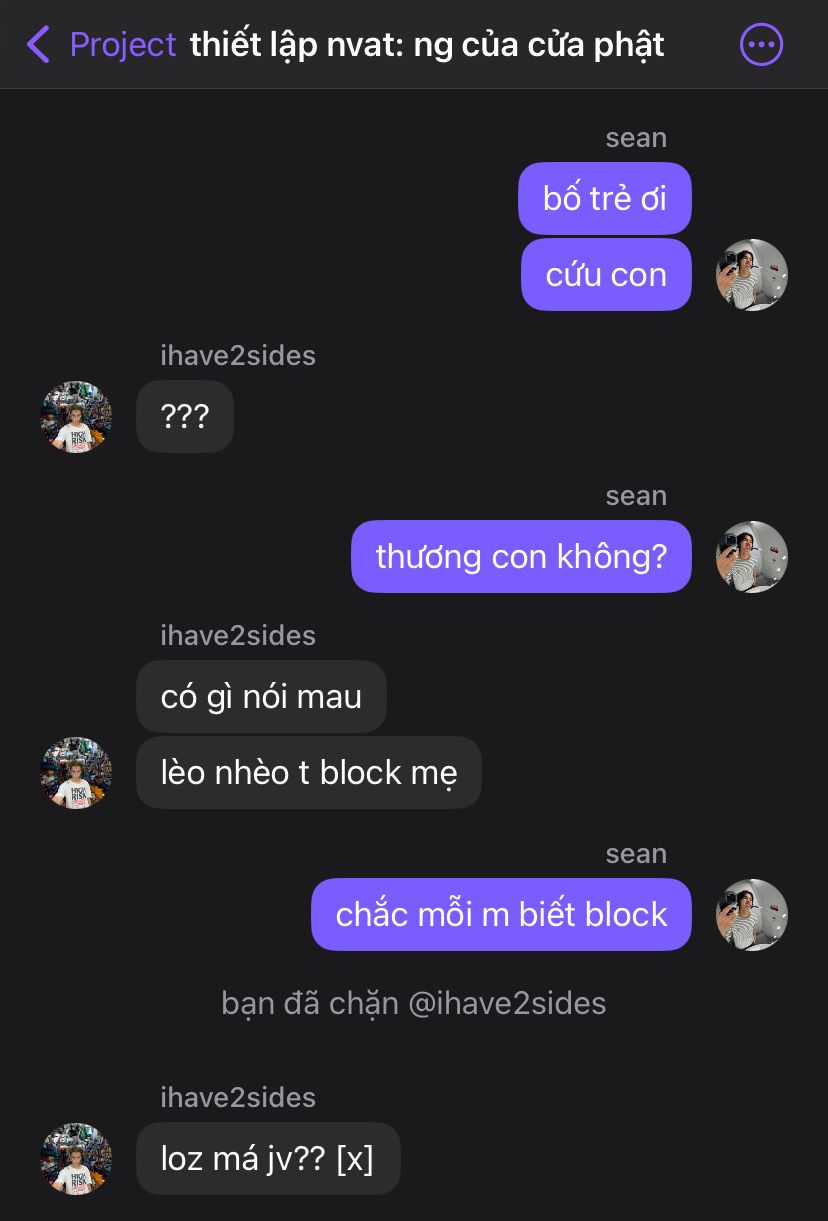
Task: Select the "???" message bubble
Action: (x=185, y=416)
